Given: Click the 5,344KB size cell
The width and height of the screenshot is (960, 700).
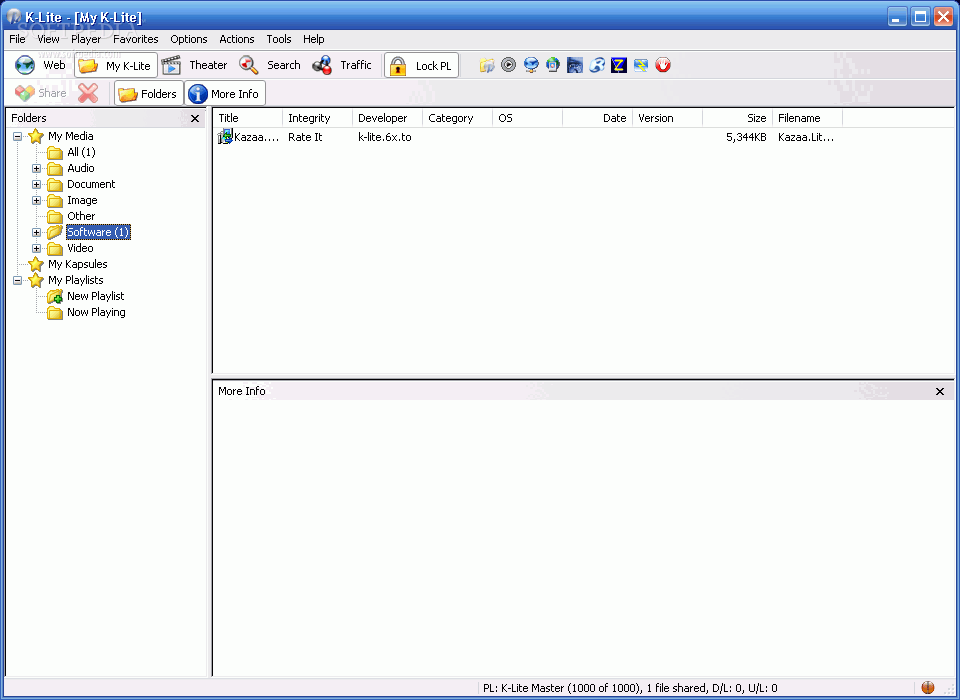Looking at the screenshot, I should 746,137.
